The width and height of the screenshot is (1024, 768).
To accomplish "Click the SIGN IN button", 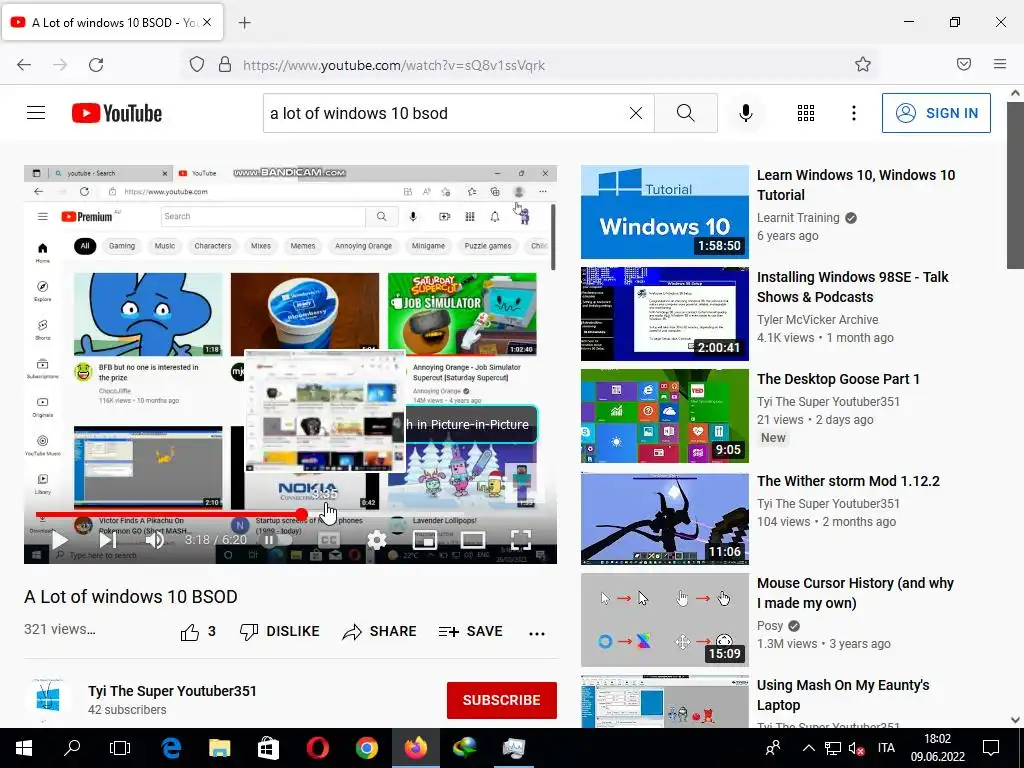I will coord(936,113).
